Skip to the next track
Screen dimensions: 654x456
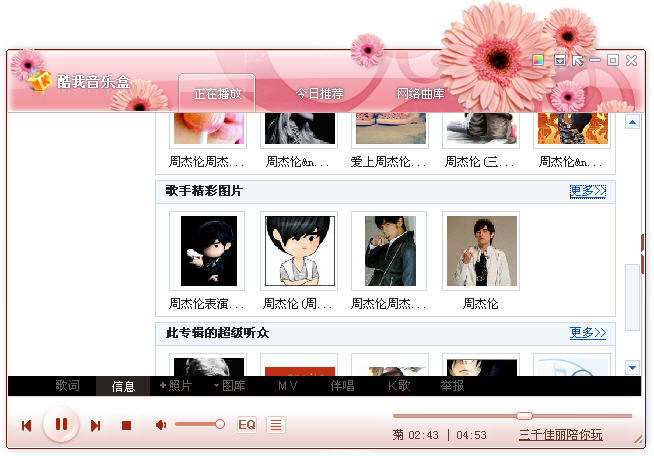(96, 426)
